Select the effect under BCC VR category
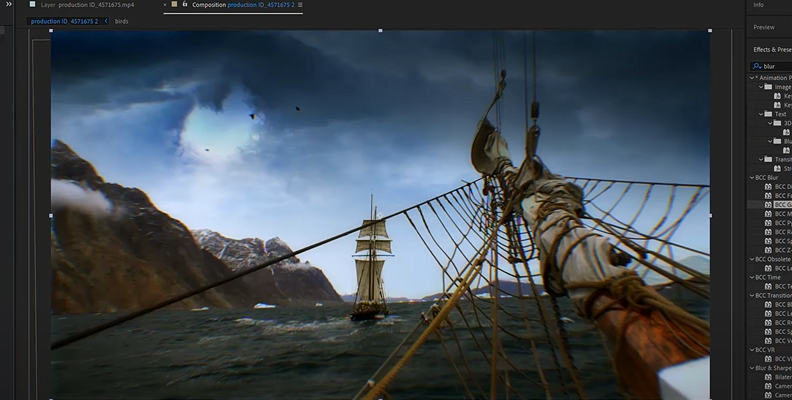The image size is (792, 400). click(x=782, y=359)
